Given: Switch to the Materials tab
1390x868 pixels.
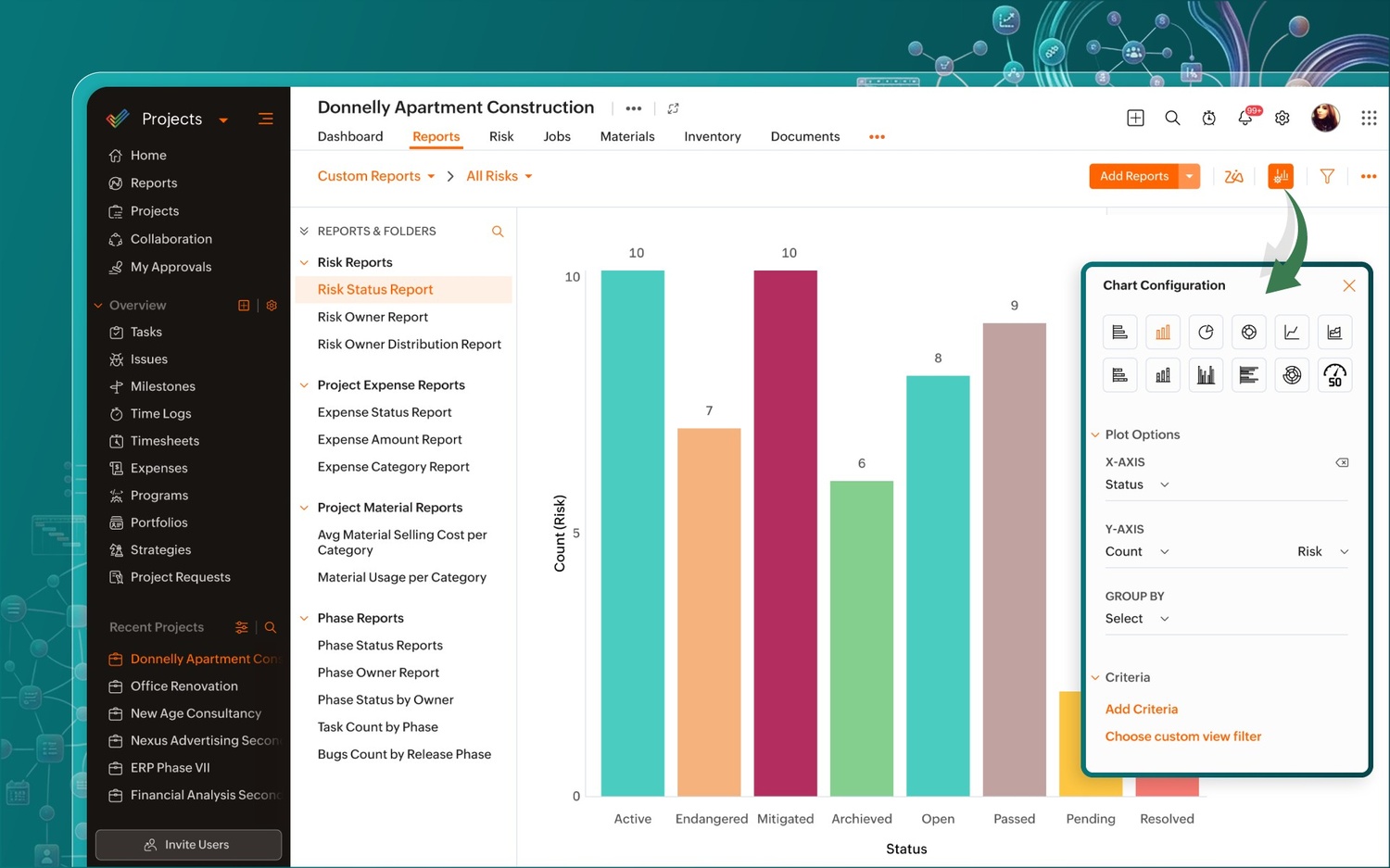Looking at the screenshot, I should pyautogui.click(x=627, y=136).
